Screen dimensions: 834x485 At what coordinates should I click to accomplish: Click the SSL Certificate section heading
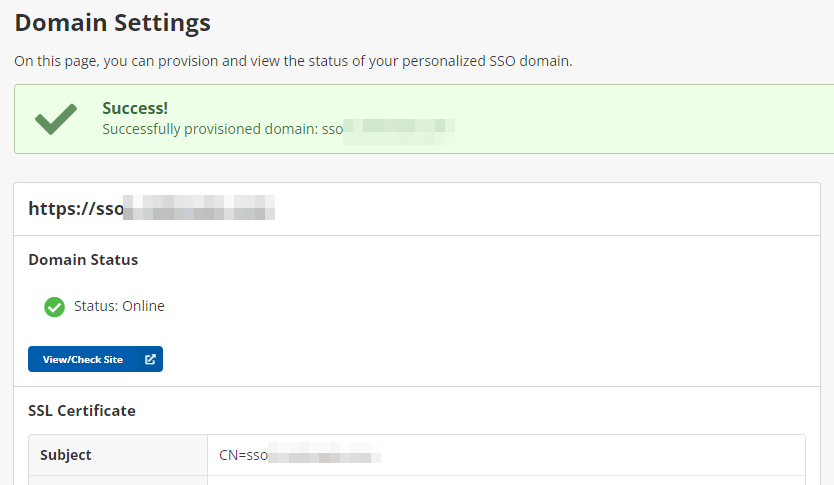click(82, 411)
